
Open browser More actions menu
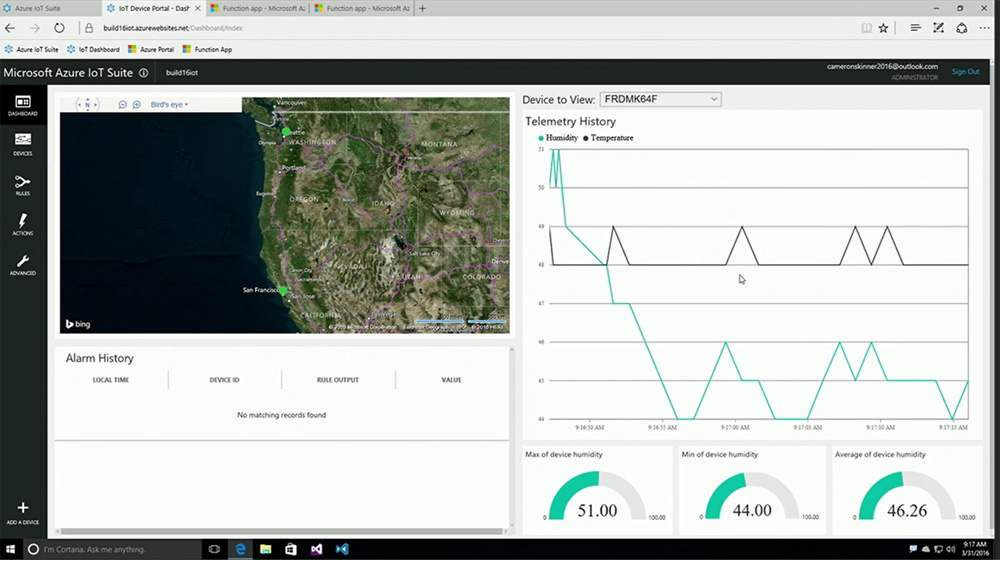tap(985, 28)
